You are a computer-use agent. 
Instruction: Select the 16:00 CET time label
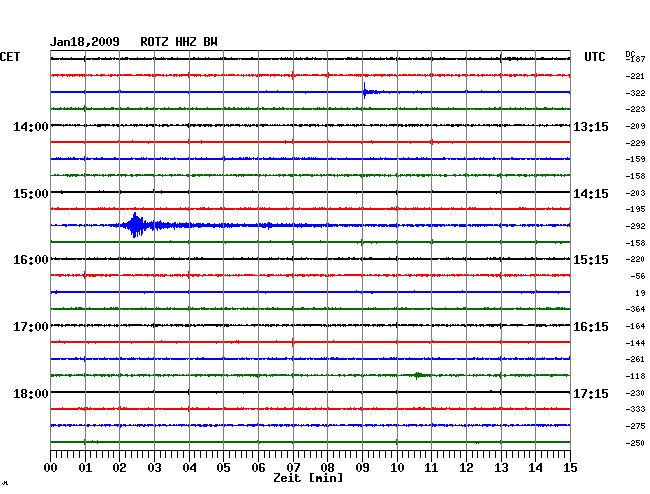[x=31, y=260]
